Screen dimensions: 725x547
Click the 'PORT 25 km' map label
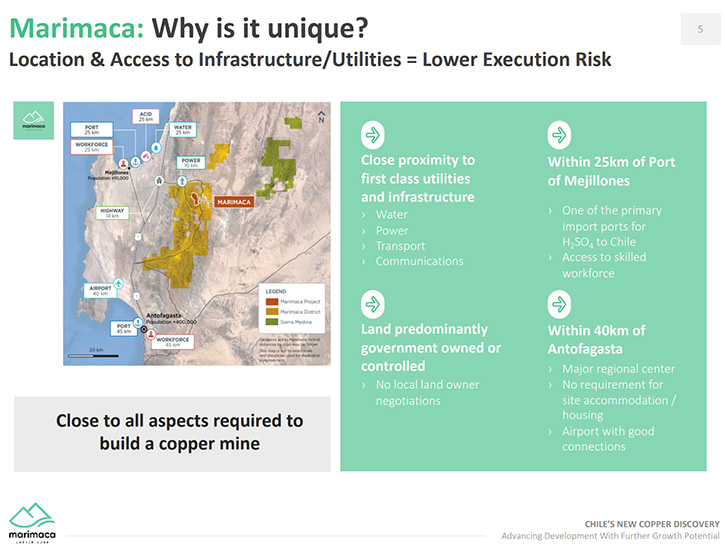92,129
